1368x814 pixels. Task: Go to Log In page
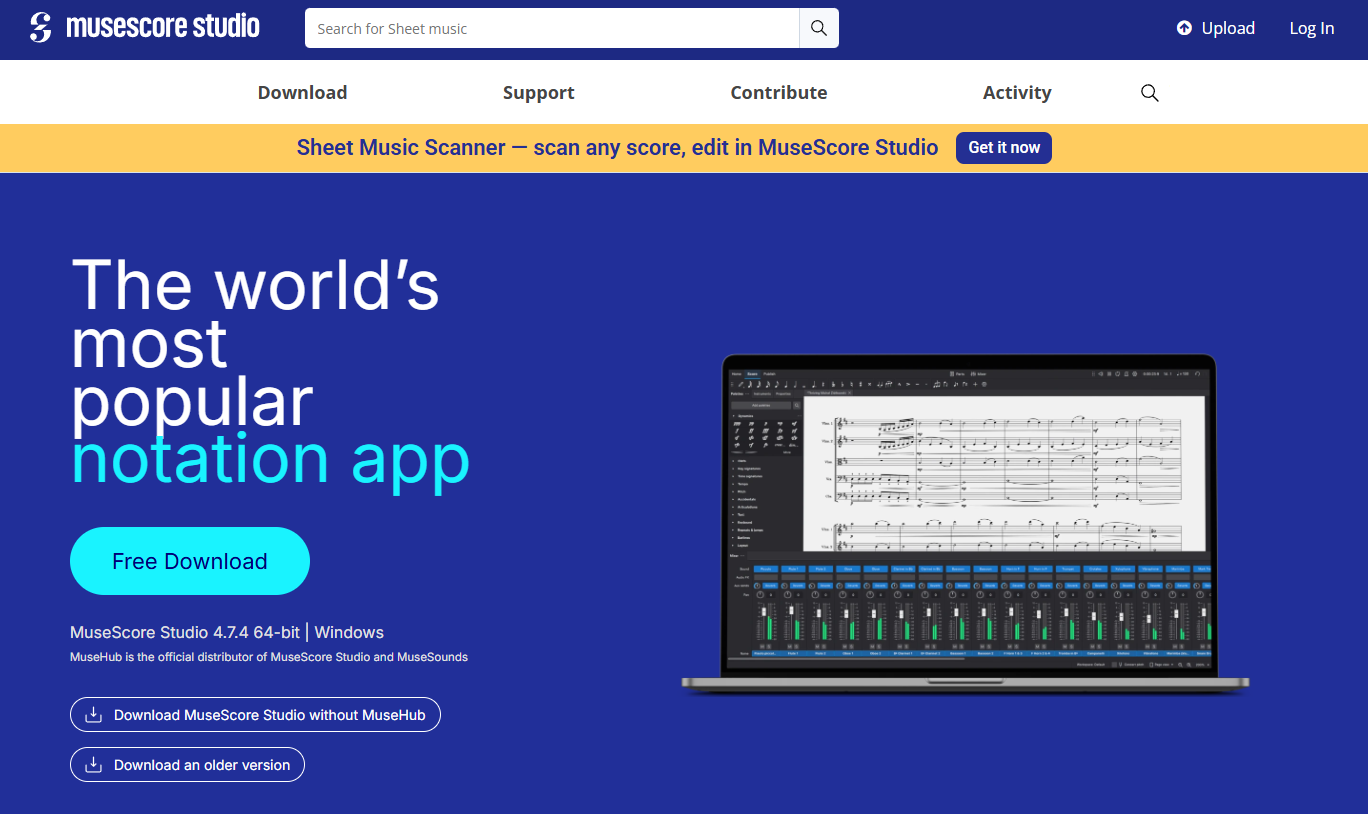pyautogui.click(x=1312, y=28)
